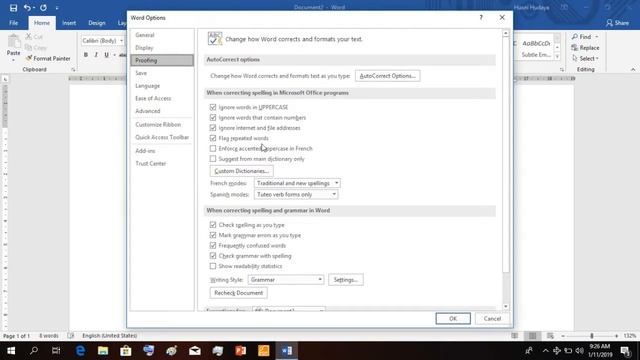Customize Quick Access Toolbar dropdown arrow
This screenshot has width=640, height=360.
tap(57, 8)
